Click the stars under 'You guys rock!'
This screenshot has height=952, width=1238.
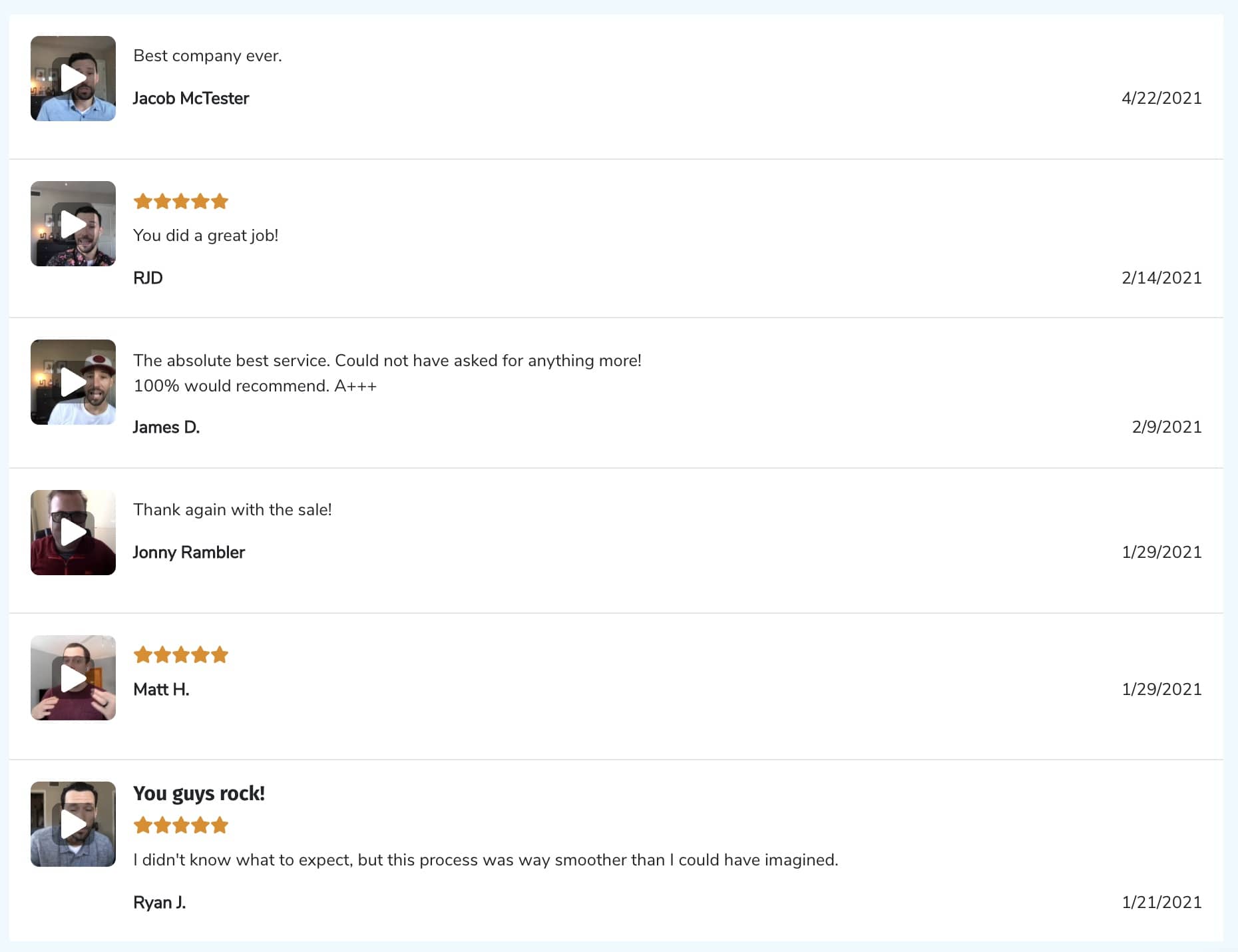181,826
